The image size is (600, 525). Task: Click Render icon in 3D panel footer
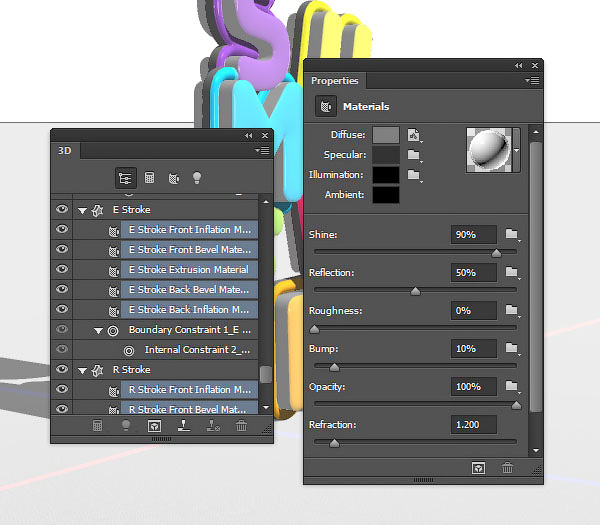(x=154, y=426)
